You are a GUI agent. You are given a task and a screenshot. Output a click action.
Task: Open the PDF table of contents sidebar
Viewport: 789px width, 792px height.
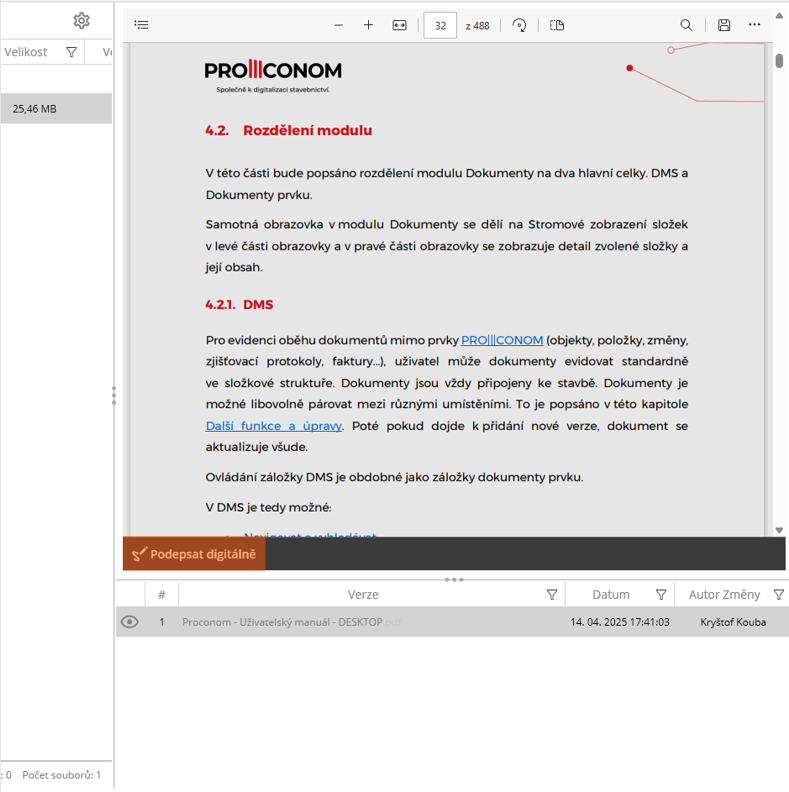point(142,25)
